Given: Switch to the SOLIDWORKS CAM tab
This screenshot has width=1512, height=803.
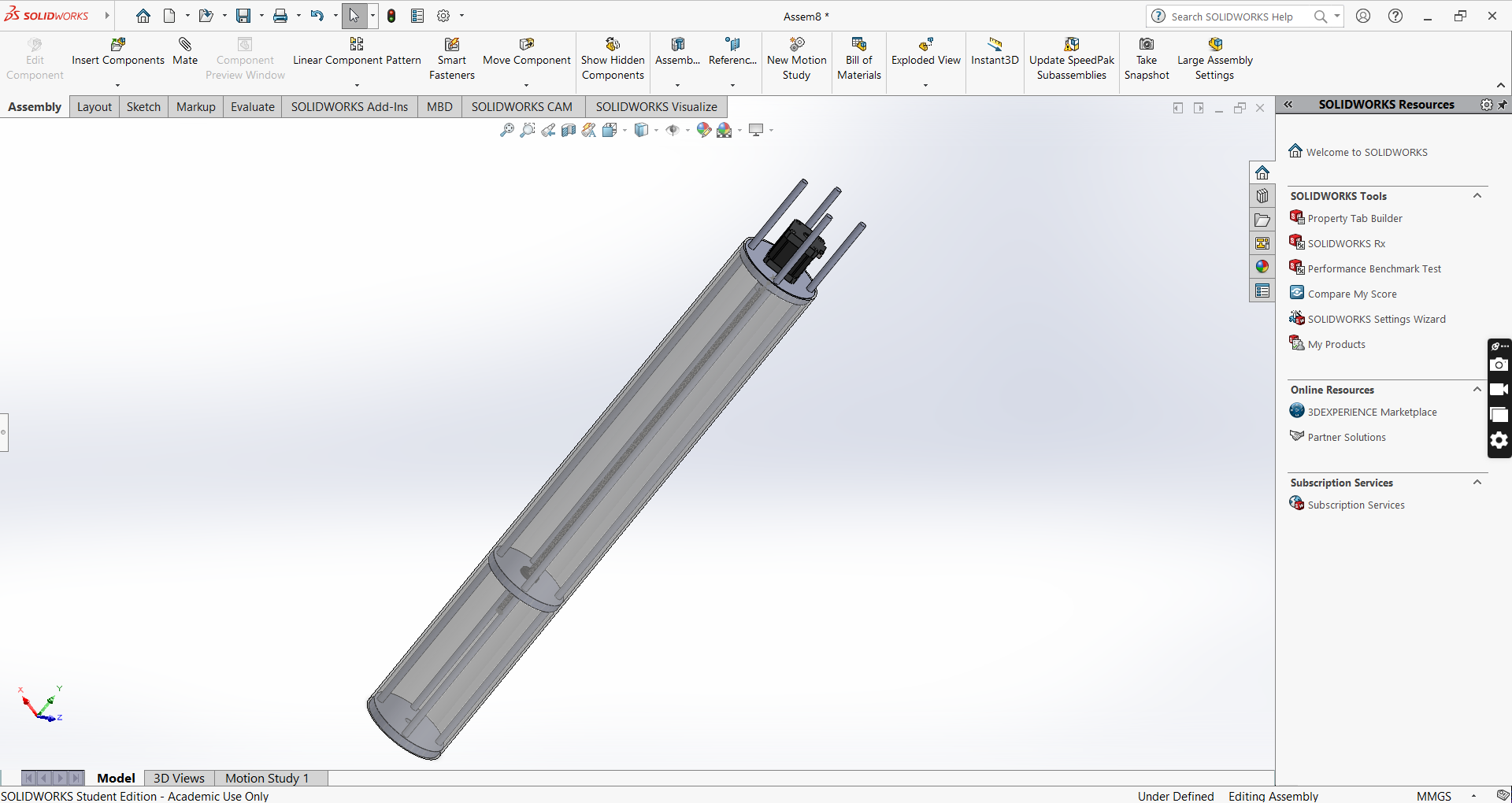Looking at the screenshot, I should [x=522, y=107].
